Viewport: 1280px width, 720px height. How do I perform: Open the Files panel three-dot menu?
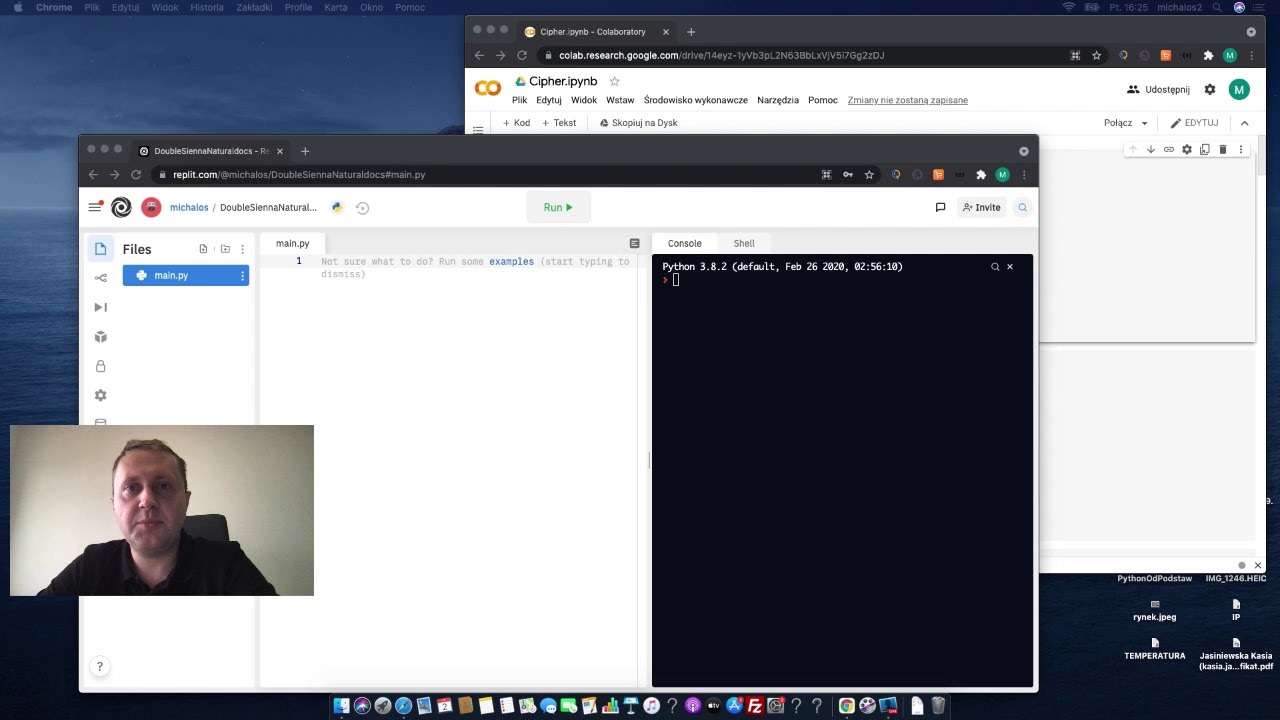point(242,249)
